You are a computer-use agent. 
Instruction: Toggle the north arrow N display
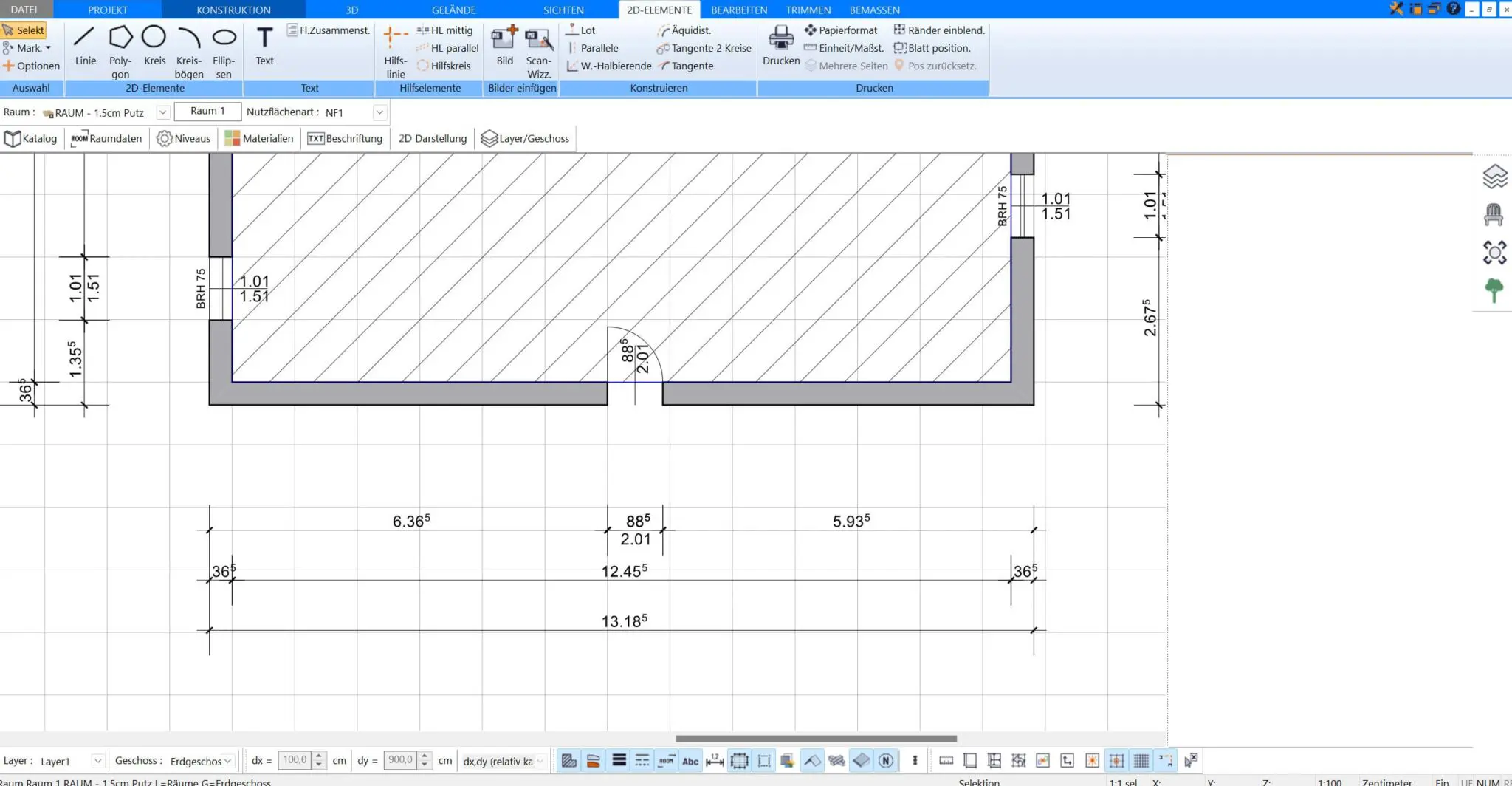pyautogui.click(x=886, y=761)
